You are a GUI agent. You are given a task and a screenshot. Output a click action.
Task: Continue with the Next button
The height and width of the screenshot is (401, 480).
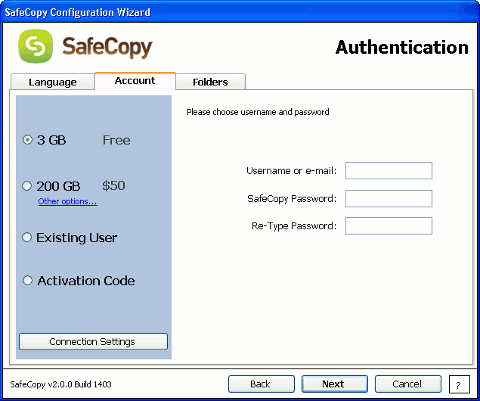[335, 384]
